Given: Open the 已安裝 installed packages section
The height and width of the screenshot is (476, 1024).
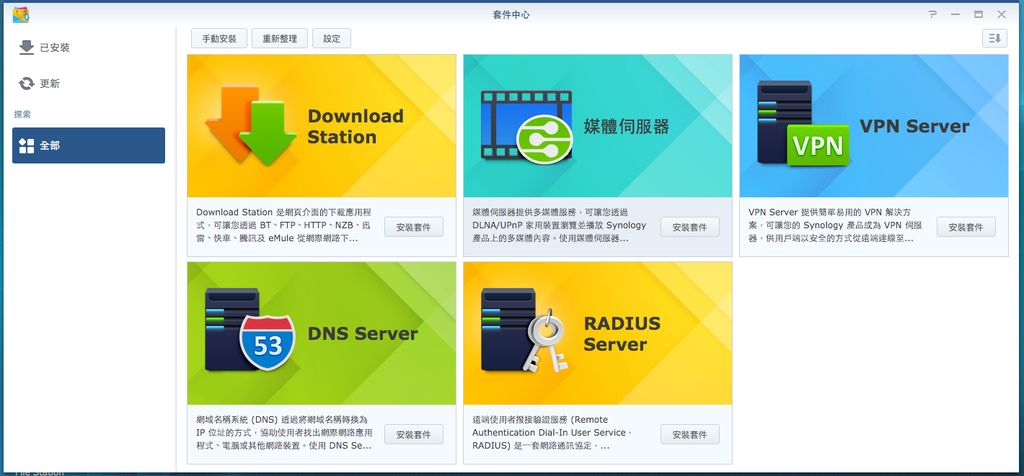Looking at the screenshot, I should coord(88,48).
